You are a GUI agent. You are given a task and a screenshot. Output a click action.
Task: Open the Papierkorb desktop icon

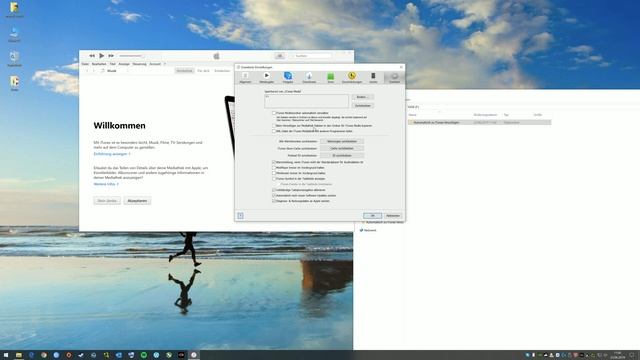click(x=14, y=58)
